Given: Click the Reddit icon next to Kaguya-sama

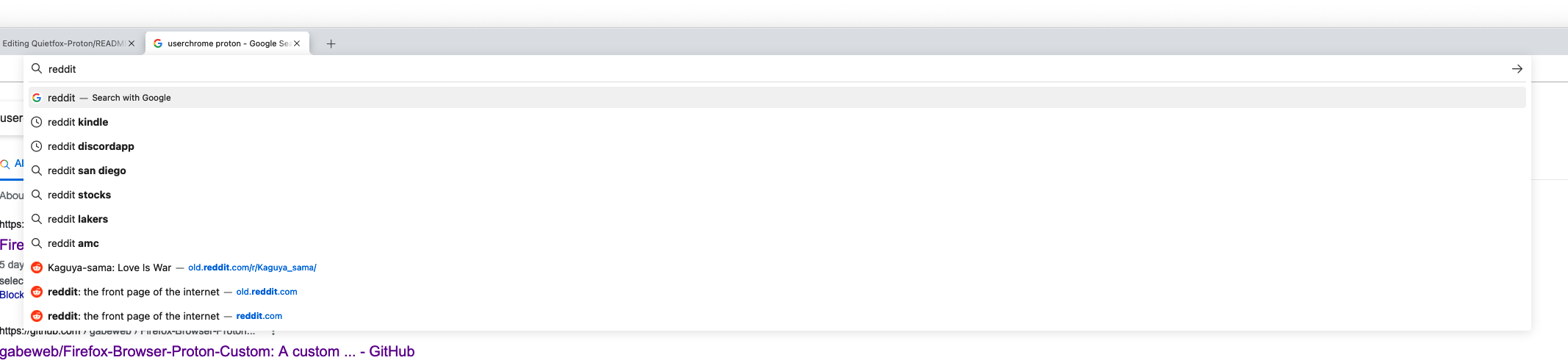Looking at the screenshot, I should [x=36, y=267].
